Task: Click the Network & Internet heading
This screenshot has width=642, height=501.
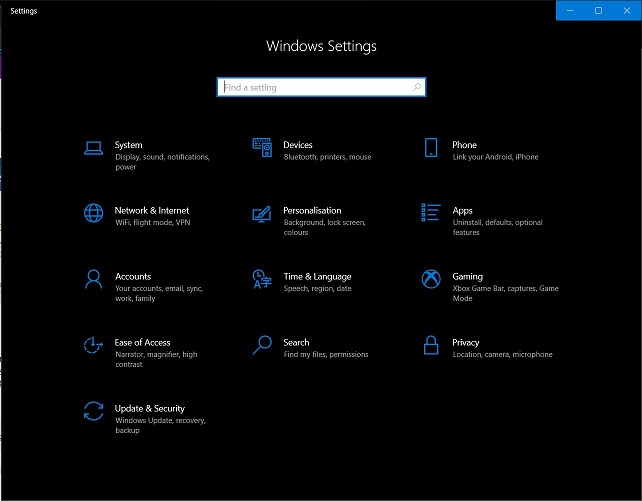Action: pos(152,210)
